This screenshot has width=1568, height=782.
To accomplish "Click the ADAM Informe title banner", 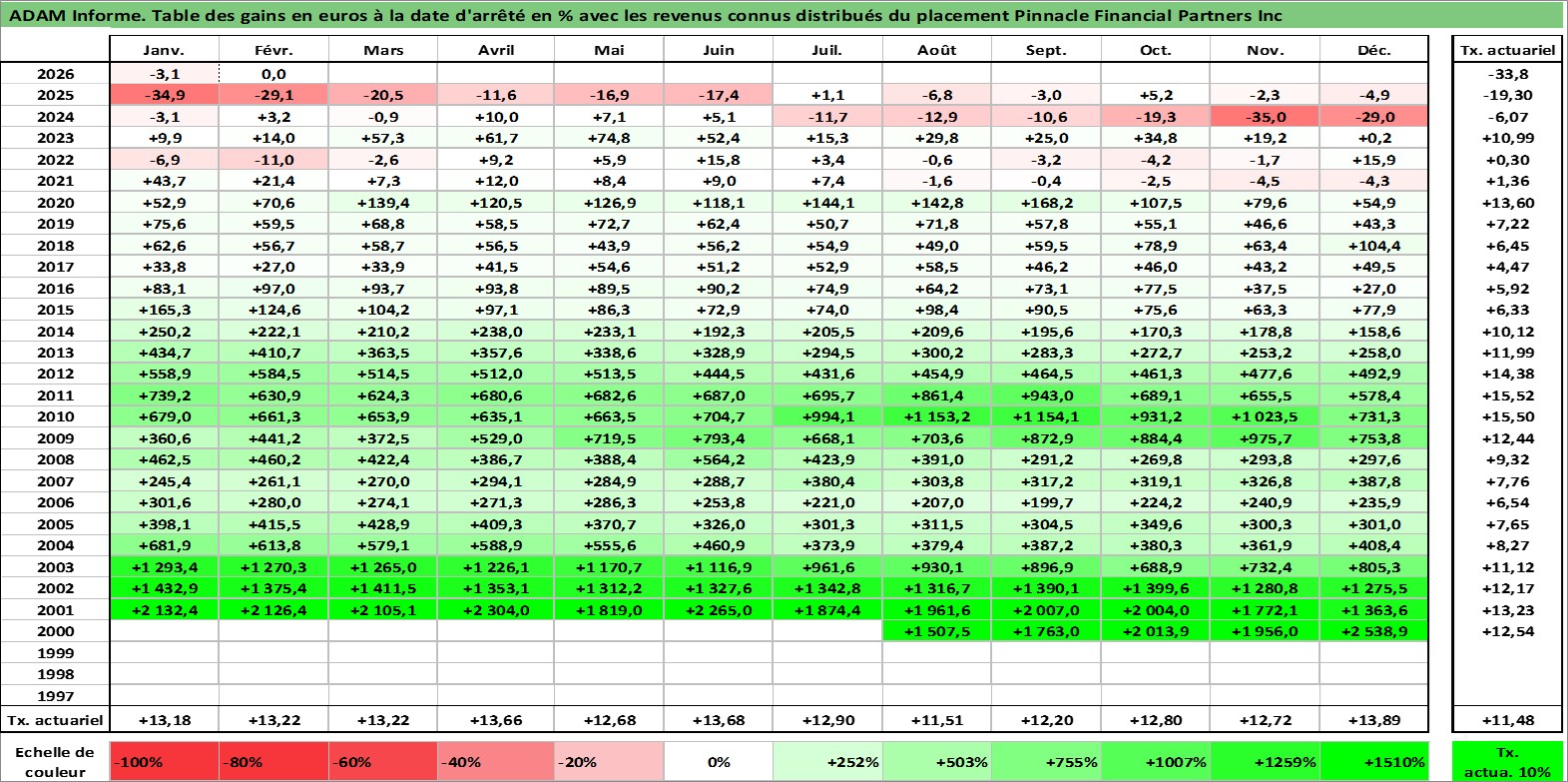I will click(783, 15).
